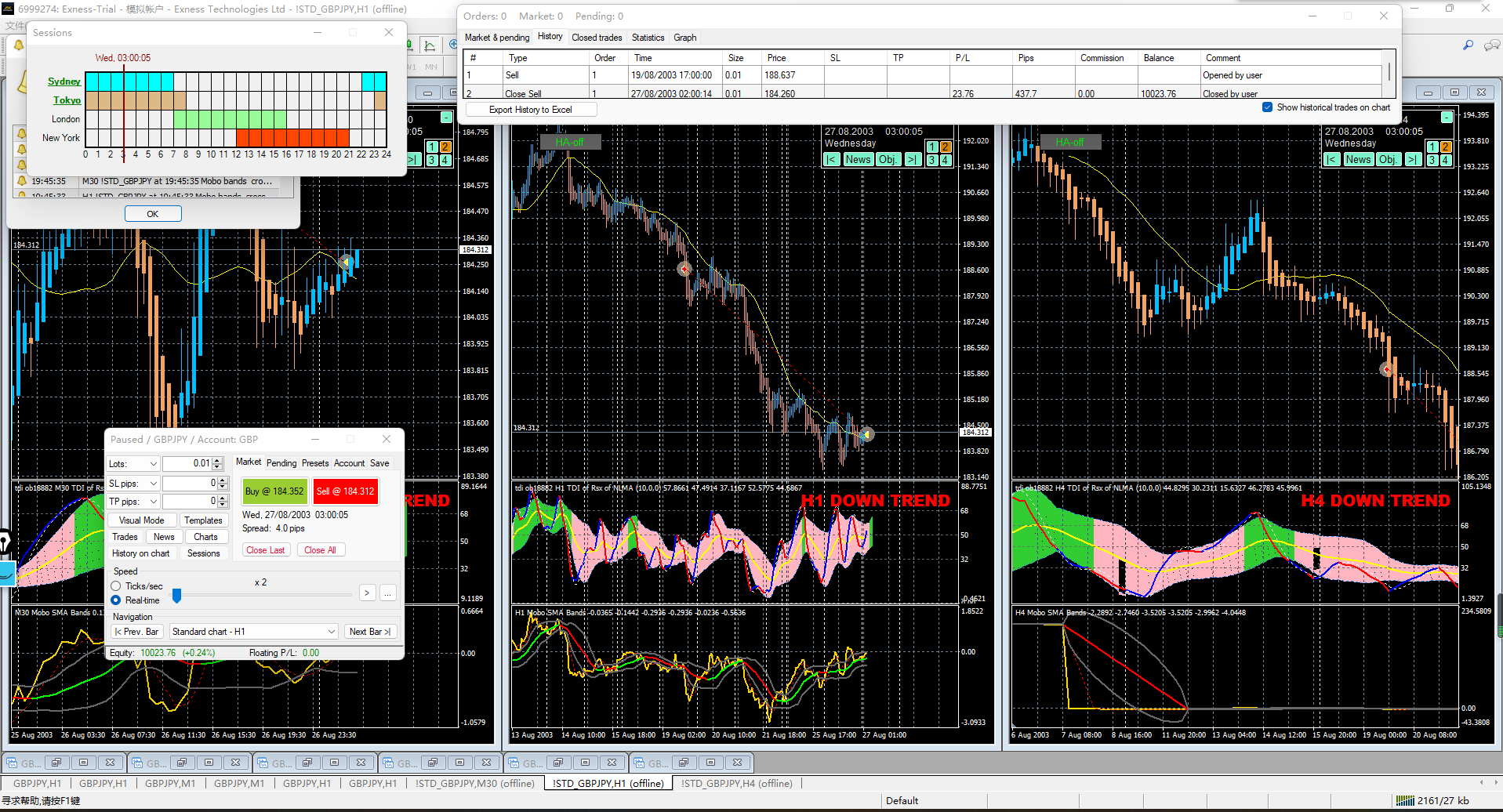1503x812 pixels.
Task: Click the search magnifier icon in the toolbar
Action: [x=1468, y=45]
